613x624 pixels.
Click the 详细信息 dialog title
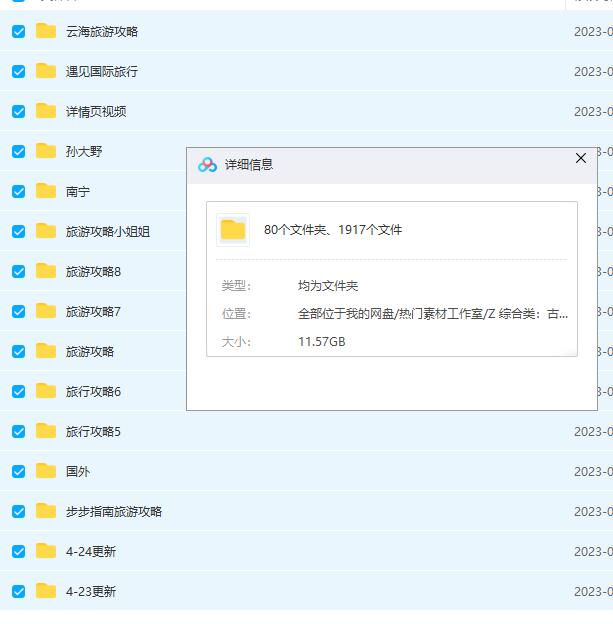[x=249, y=165]
